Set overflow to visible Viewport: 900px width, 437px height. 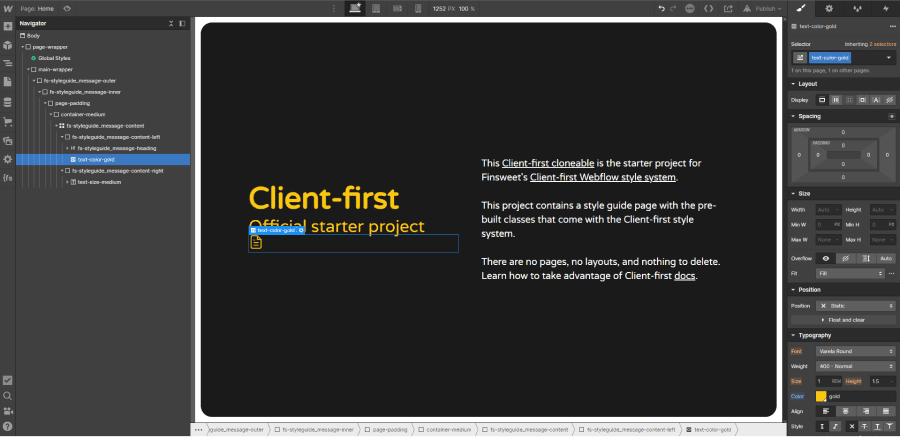point(825,258)
